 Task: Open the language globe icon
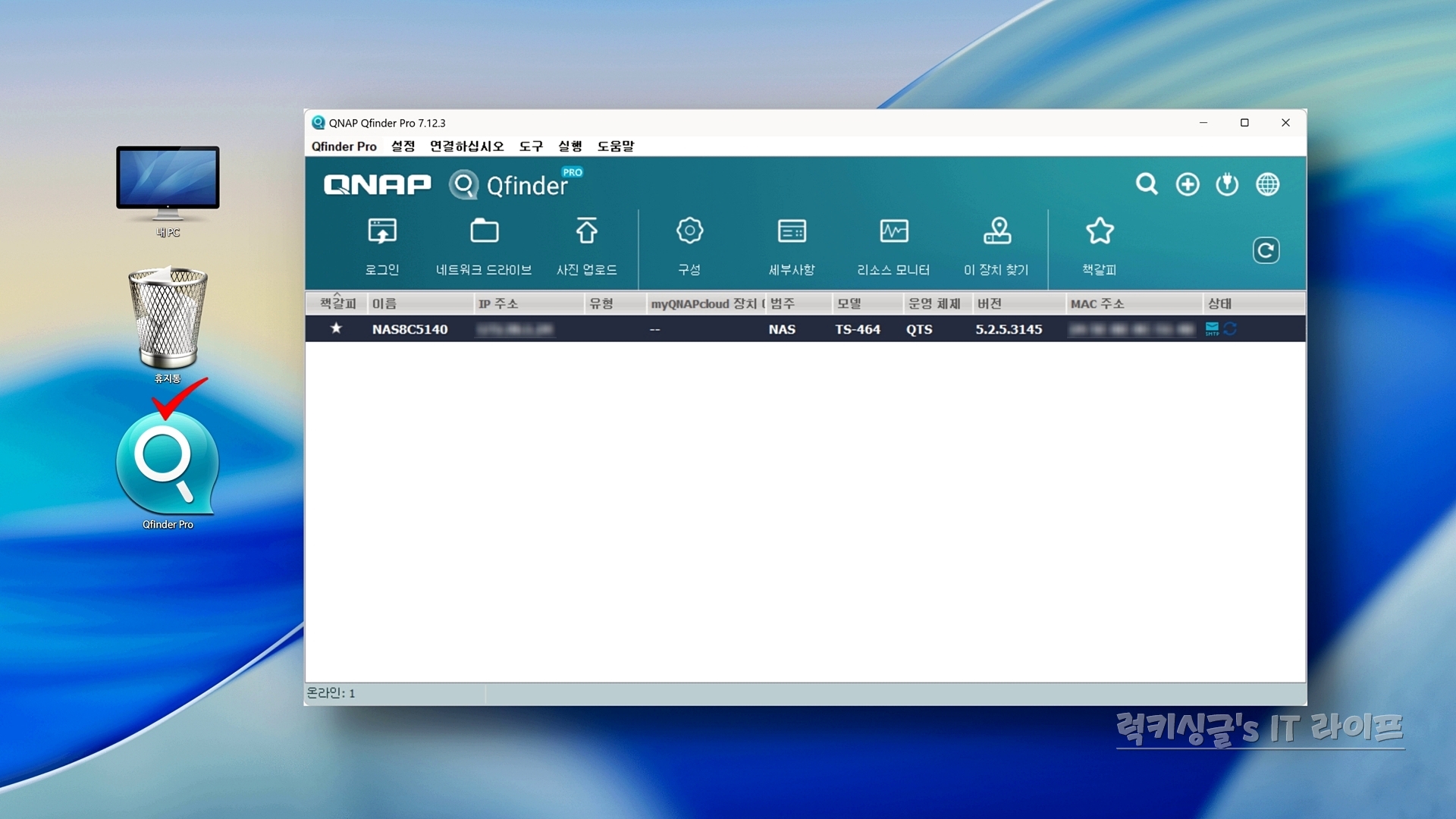coord(1267,184)
